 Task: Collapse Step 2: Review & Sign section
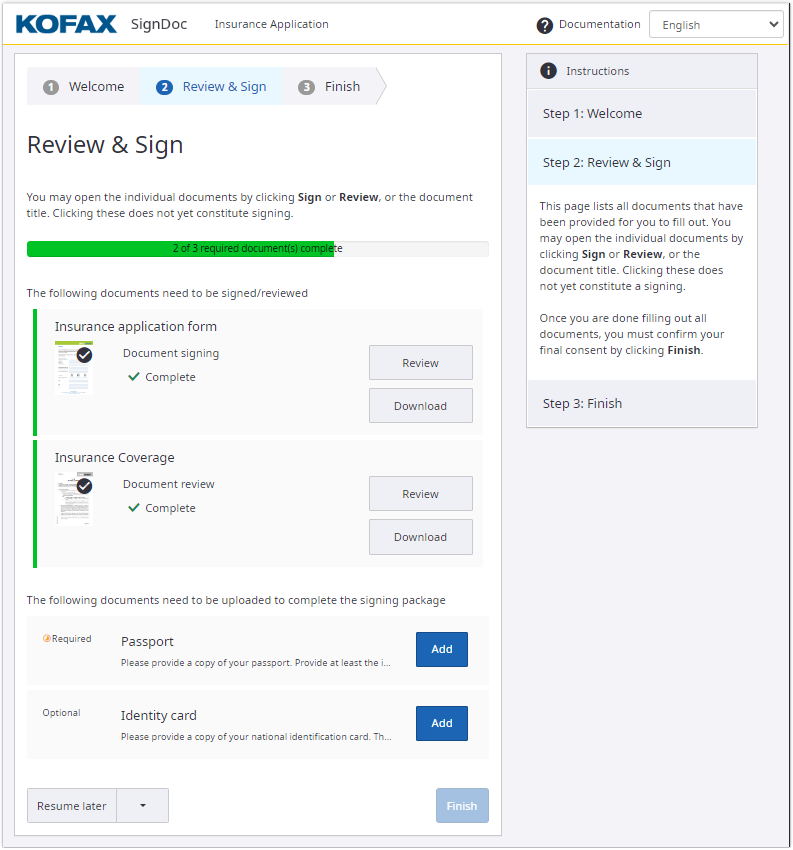coord(641,163)
